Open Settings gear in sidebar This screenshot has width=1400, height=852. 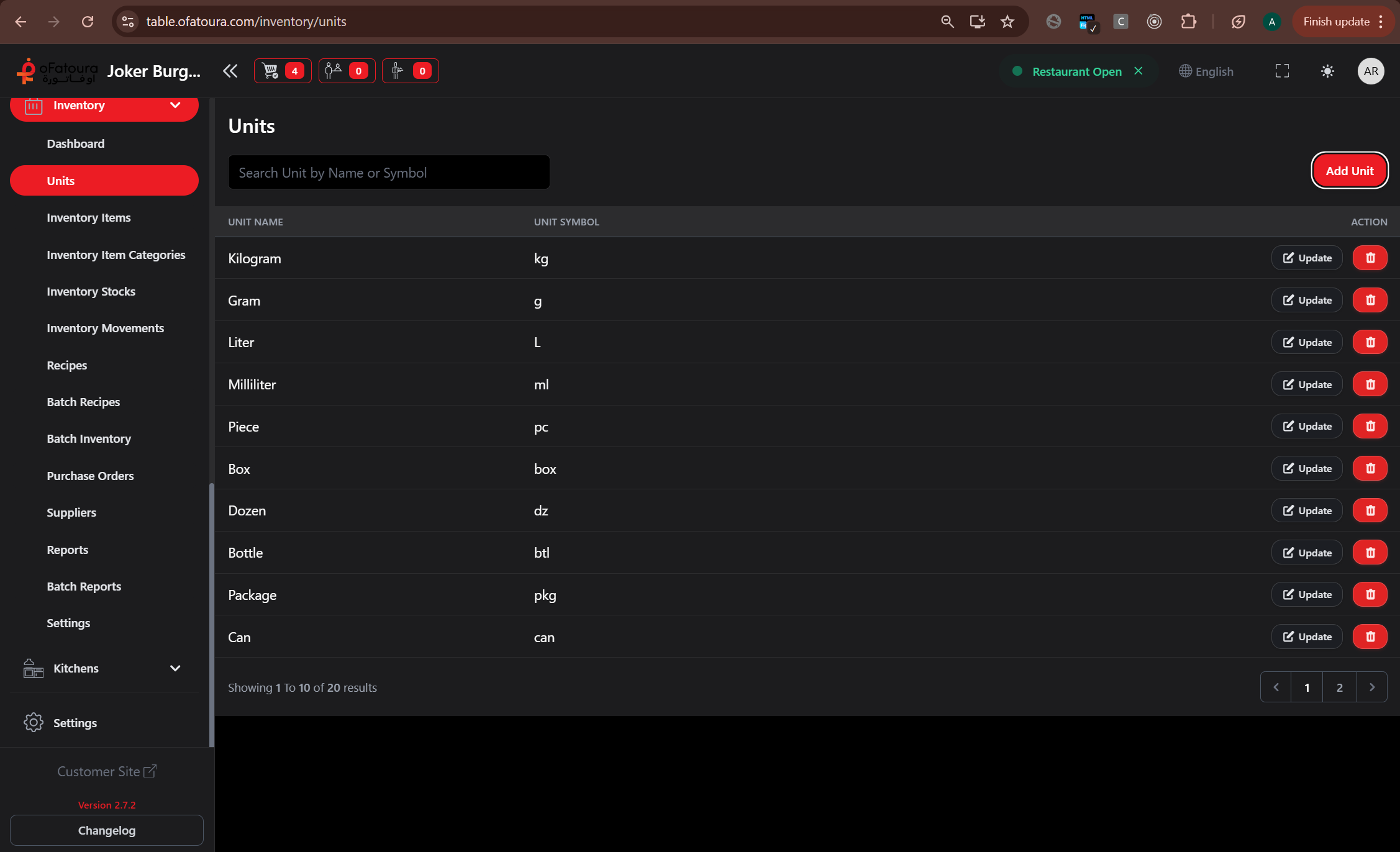point(33,723)
